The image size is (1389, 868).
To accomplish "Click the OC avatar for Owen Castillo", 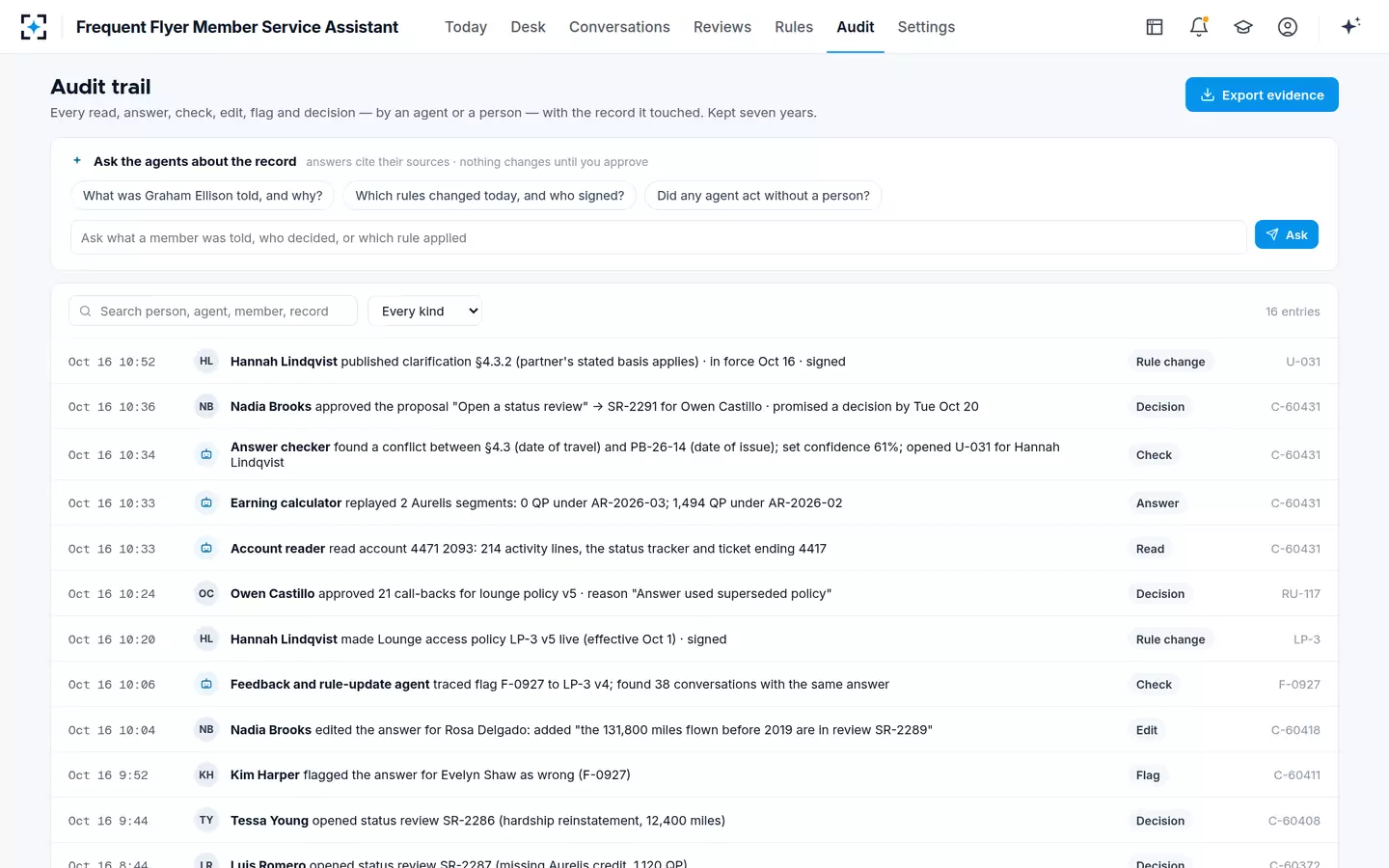I will pos(206,594).
